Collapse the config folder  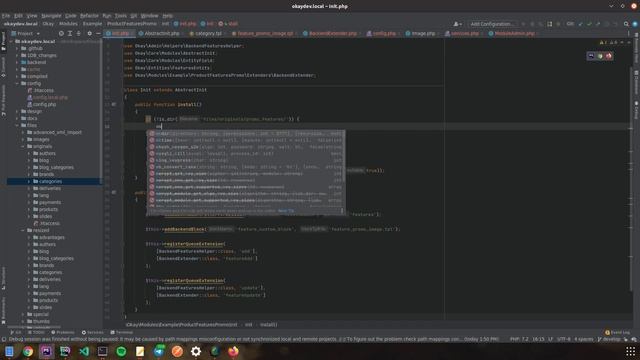17,83
